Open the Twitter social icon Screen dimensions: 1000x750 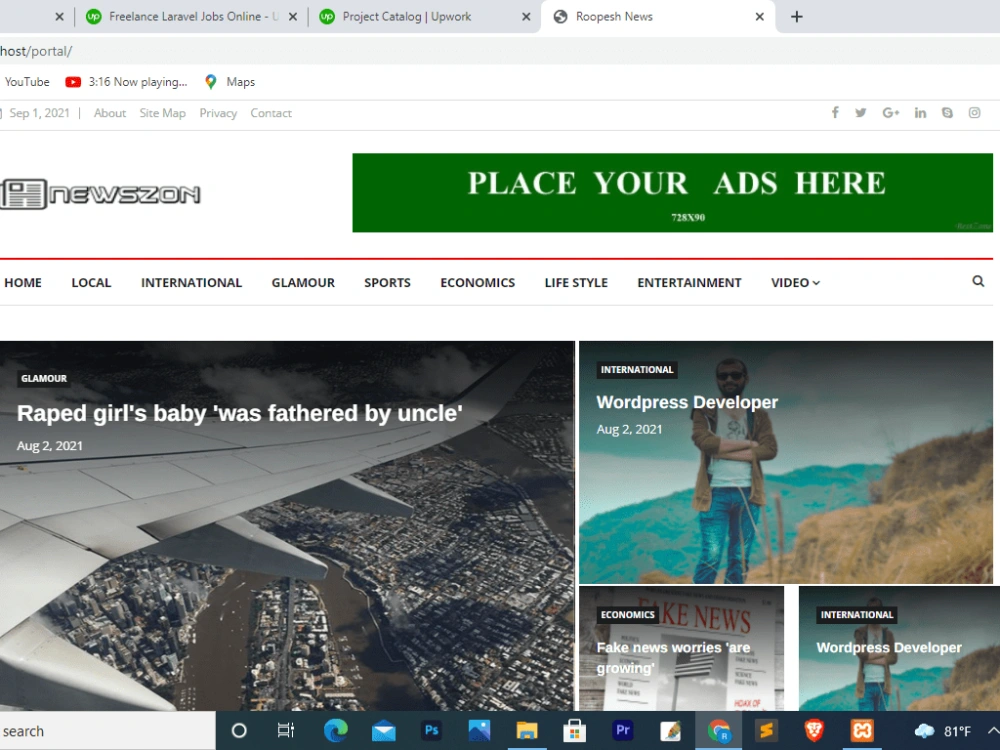click(860, 113)
